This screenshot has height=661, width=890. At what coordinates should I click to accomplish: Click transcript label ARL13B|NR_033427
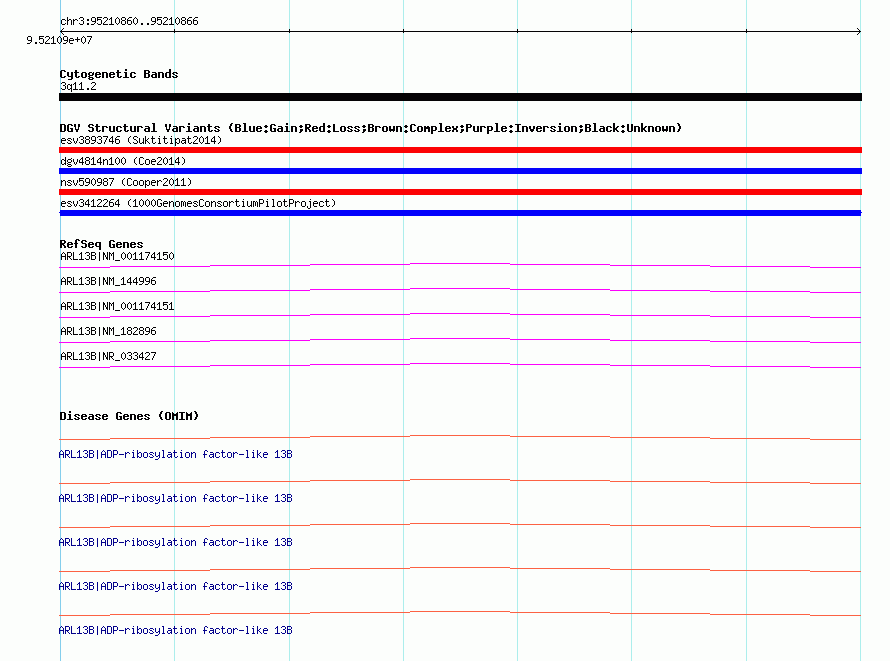pos(108,356)
